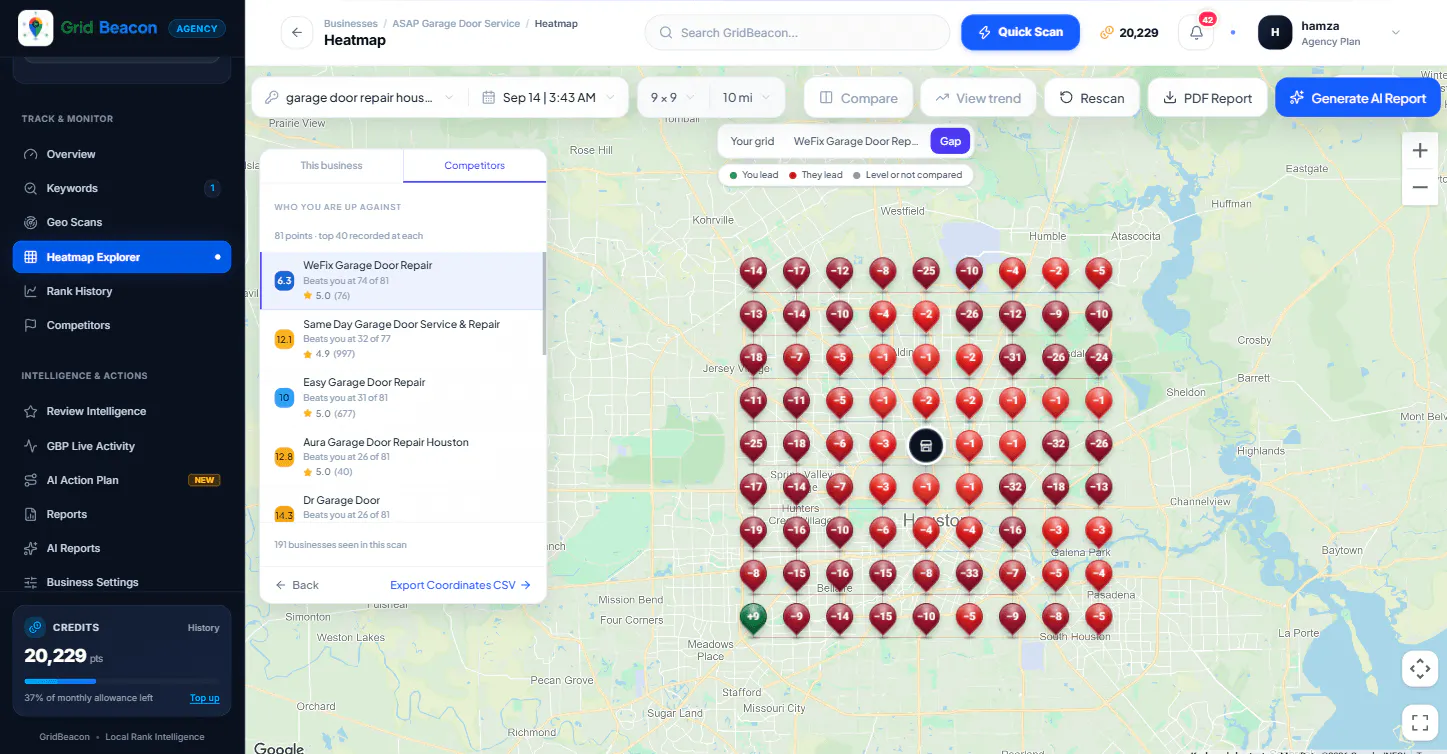This screenshot has width=1447, height=754.
Task: Click the AGENCY plan badge
Action: (197, 28)
